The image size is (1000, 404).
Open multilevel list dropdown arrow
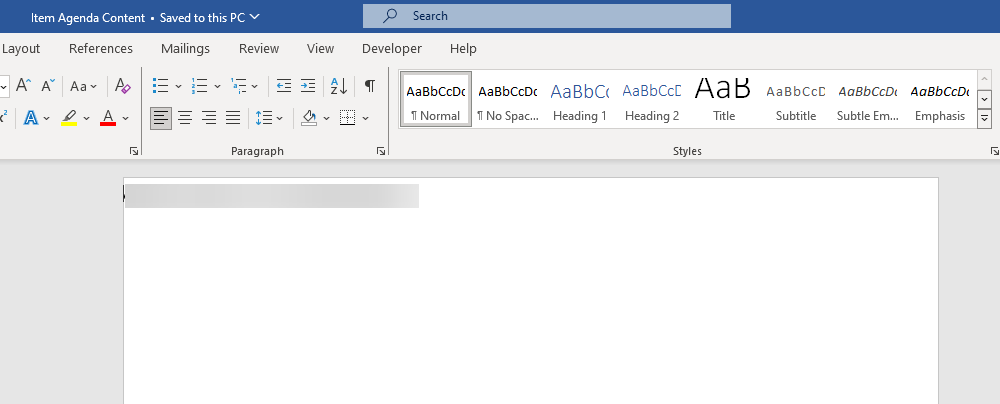pos(254,86)
